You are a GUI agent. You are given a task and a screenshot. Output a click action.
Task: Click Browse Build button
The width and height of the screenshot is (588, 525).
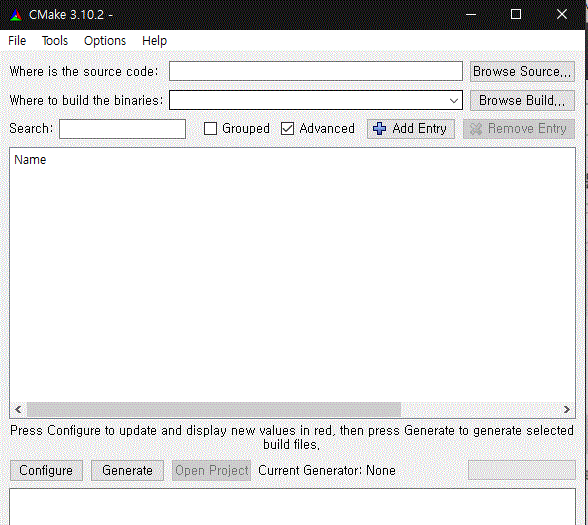pos(522,100)
